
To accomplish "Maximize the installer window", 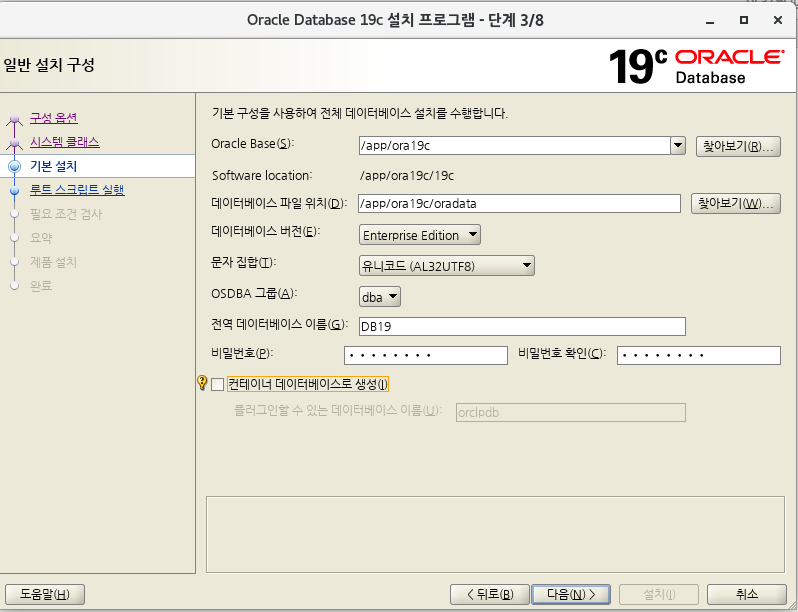I will tap(744, 20).
